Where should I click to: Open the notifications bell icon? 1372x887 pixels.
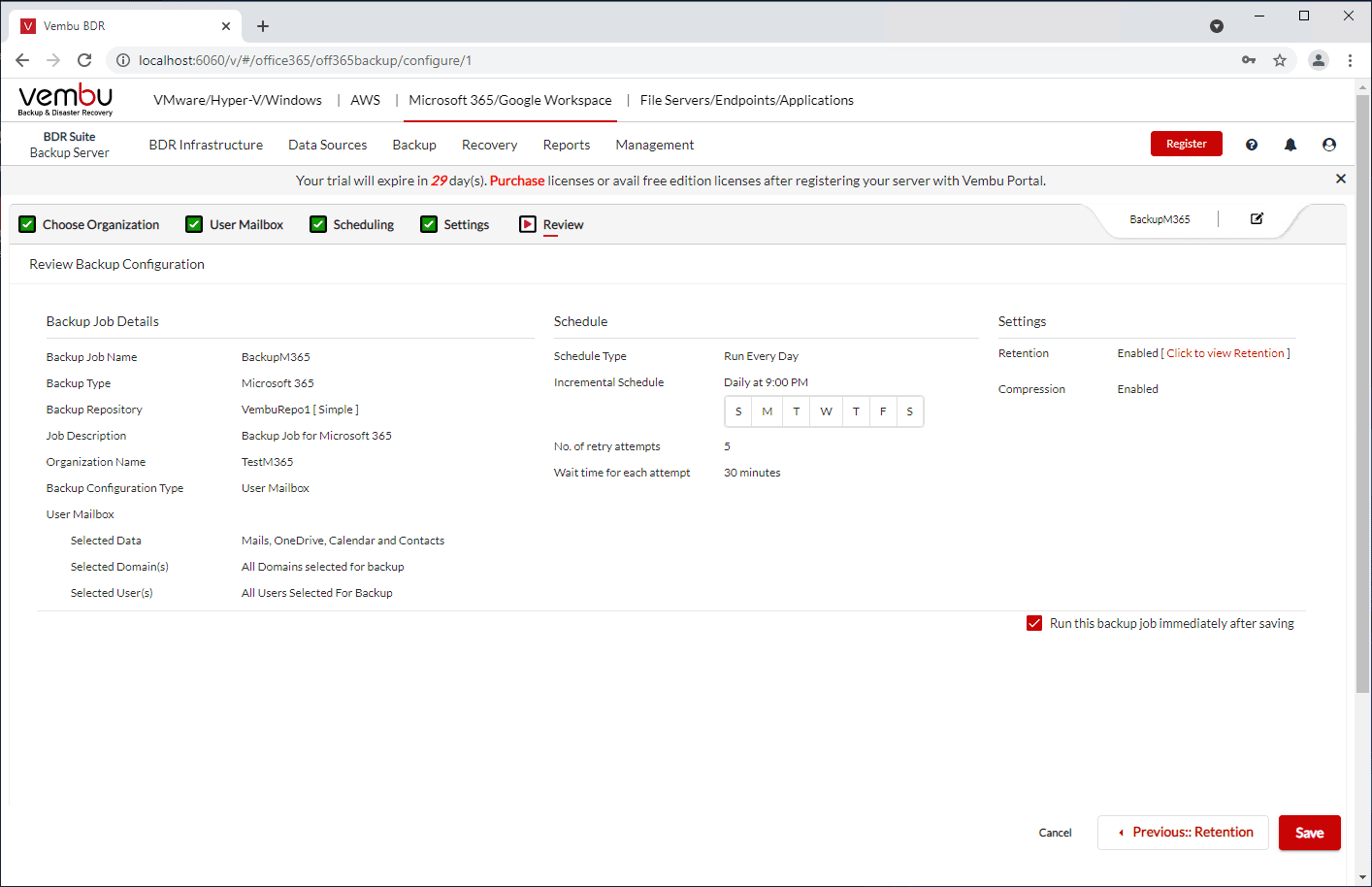coord(1290,145)
